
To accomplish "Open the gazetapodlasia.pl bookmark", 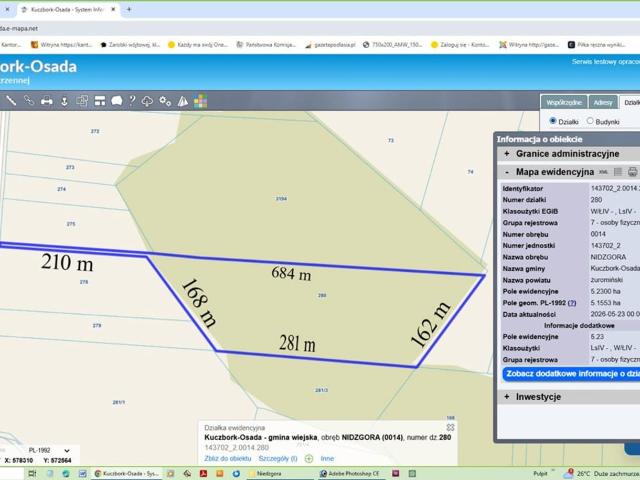I will (x=330, y=45).
